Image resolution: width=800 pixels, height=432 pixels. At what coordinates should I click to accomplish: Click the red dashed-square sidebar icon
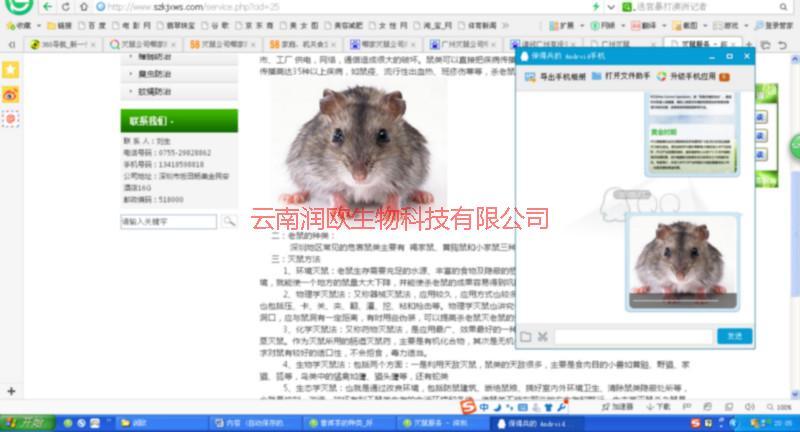[10, 119]
